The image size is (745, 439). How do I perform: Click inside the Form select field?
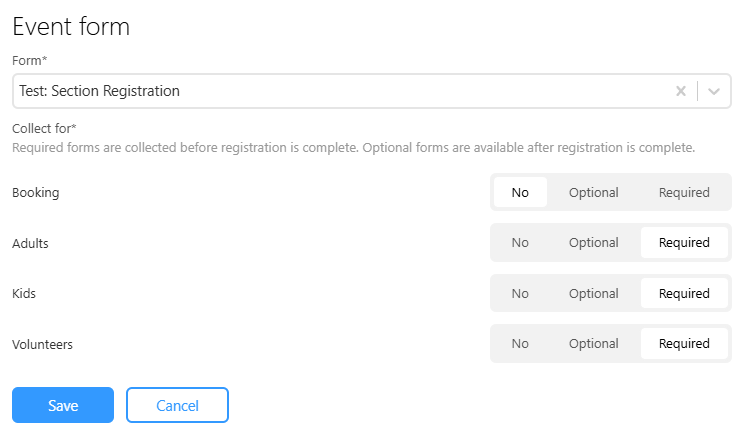372,91
